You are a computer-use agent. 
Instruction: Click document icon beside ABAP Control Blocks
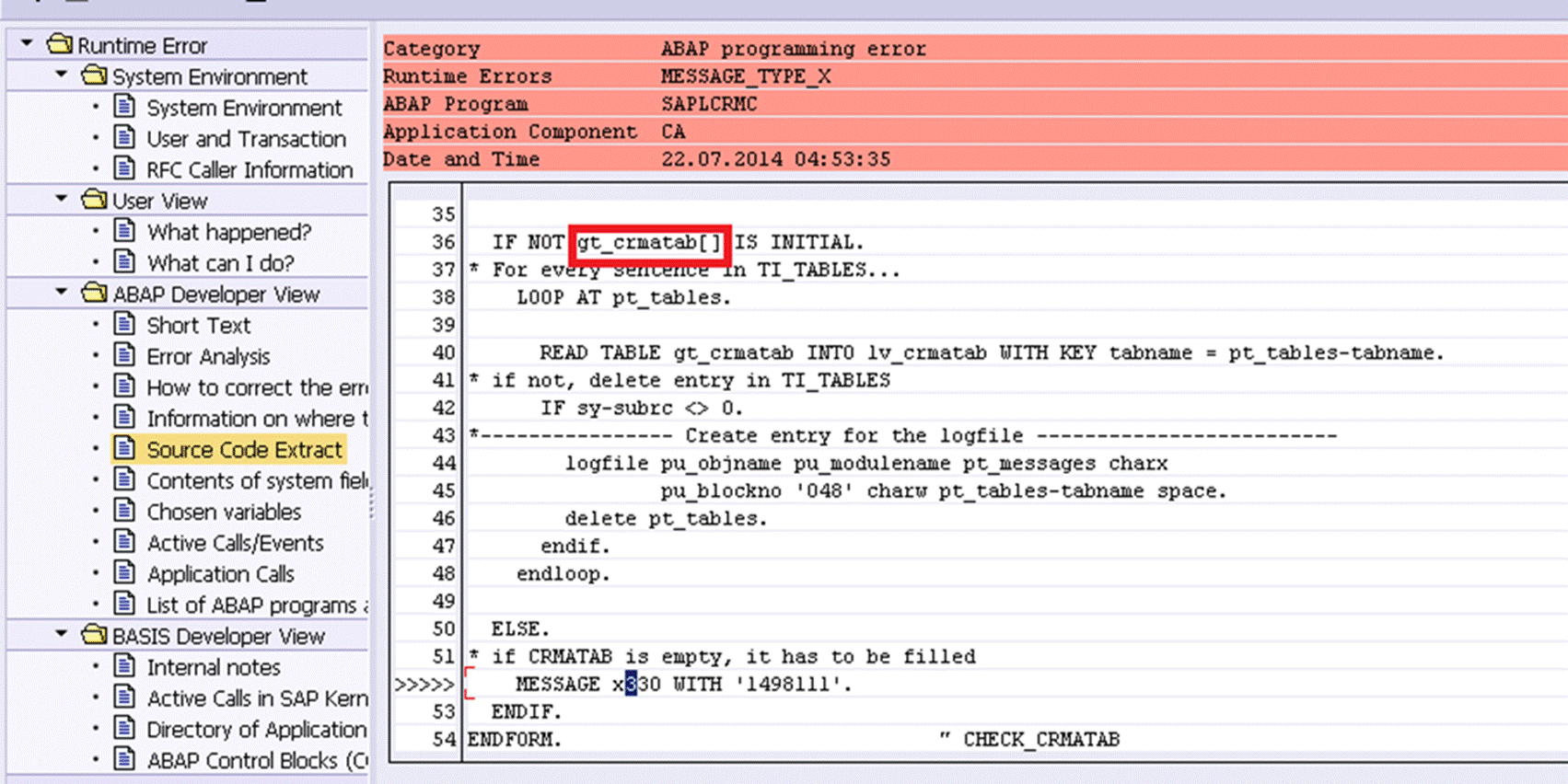pyautogui.click(x=124, y=760)
